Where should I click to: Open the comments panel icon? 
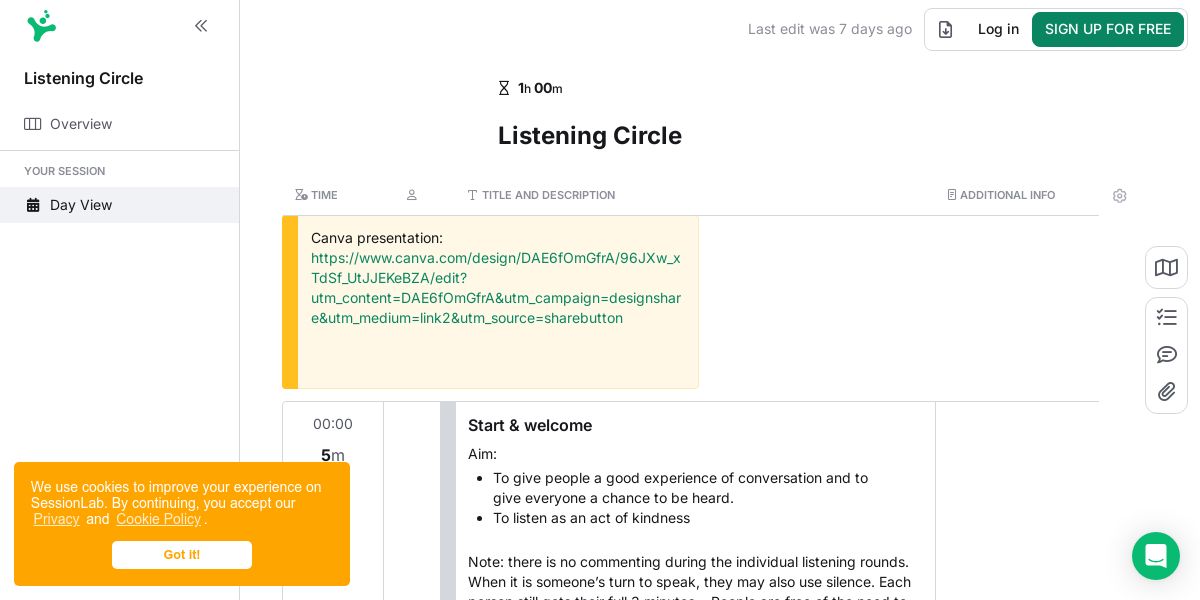coord(1166,354)
